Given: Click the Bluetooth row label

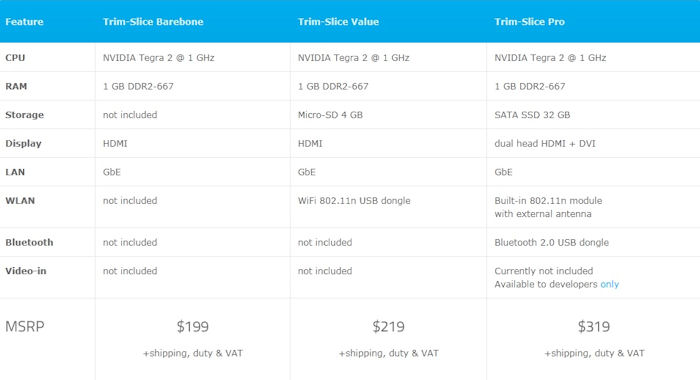Looking at the screenshot, I should tap(29, 242).
